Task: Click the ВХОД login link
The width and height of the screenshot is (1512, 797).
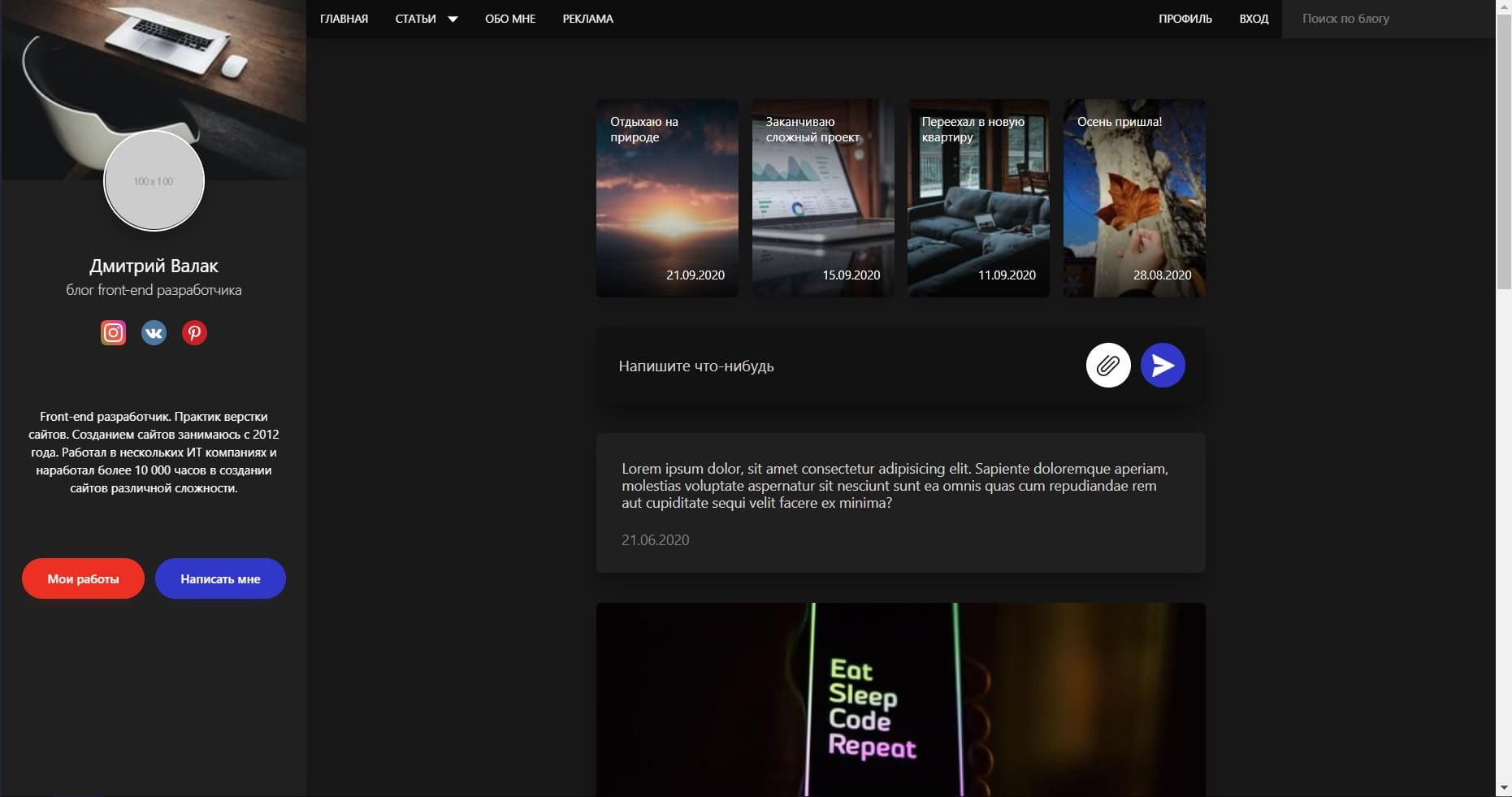Action: point(1254,19)
